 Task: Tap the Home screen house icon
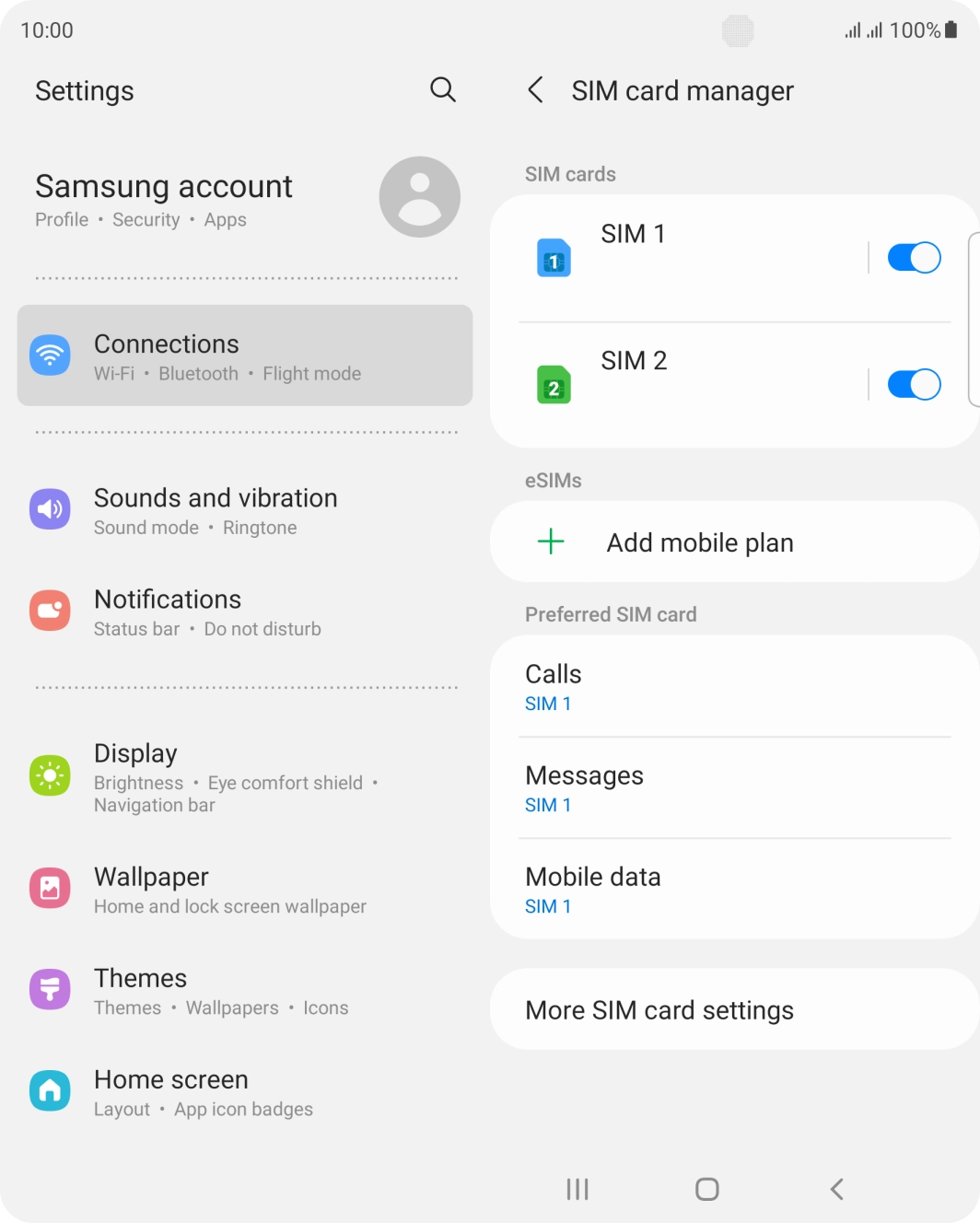pos(50,1091)
